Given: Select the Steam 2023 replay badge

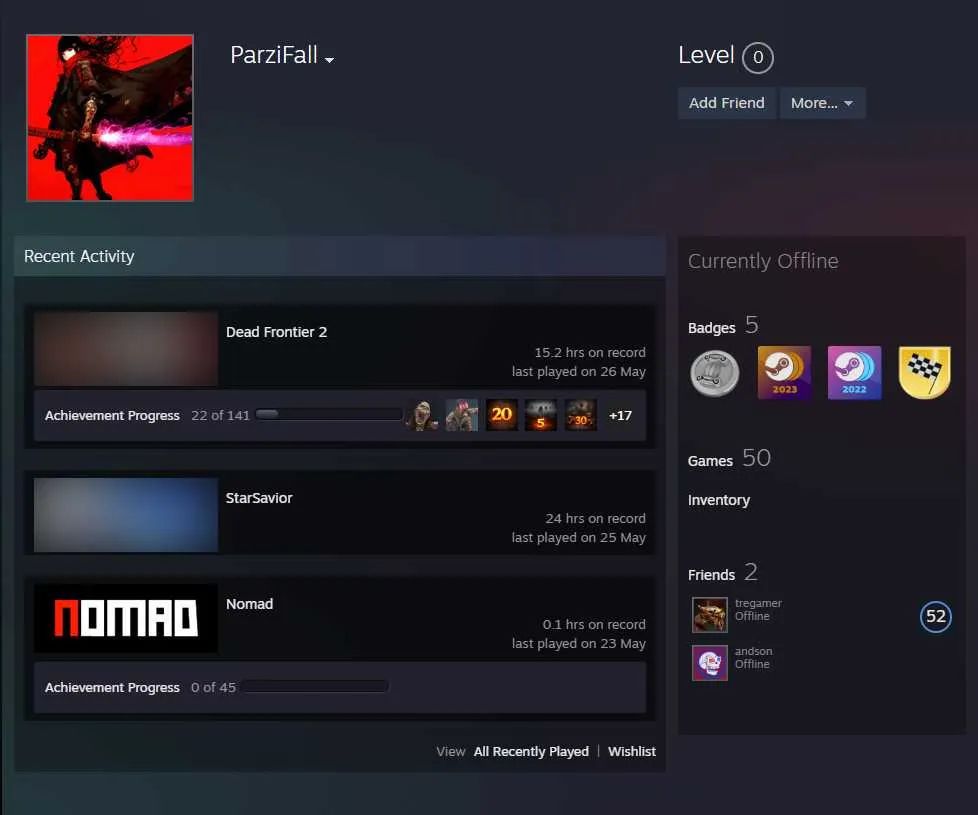Looking at the screenshot, I should [785, 373].
